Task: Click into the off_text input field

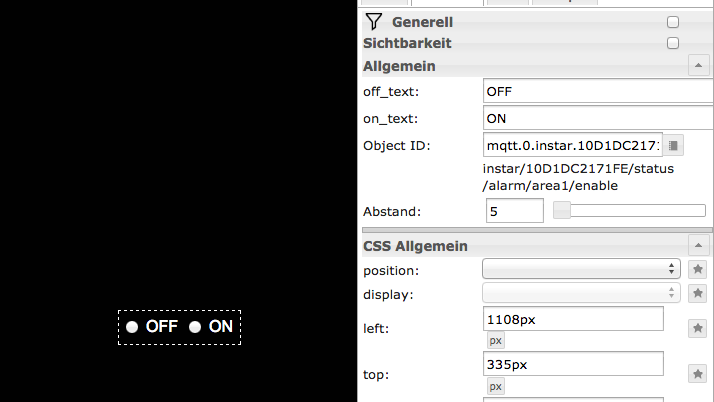Action: [598, 92]
